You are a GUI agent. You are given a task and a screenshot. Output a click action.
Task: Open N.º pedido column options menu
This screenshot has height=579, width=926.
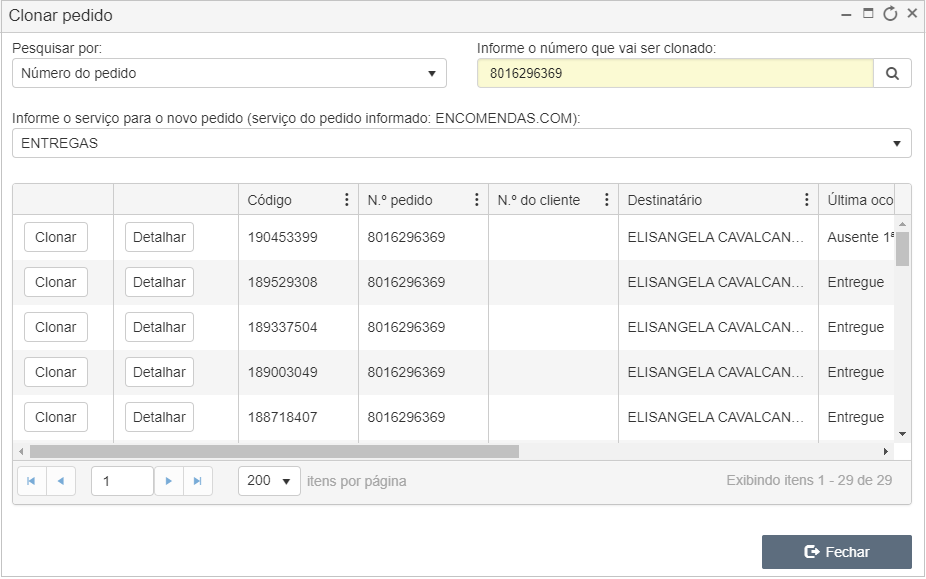pyautogui.click(x=477, y=200)
